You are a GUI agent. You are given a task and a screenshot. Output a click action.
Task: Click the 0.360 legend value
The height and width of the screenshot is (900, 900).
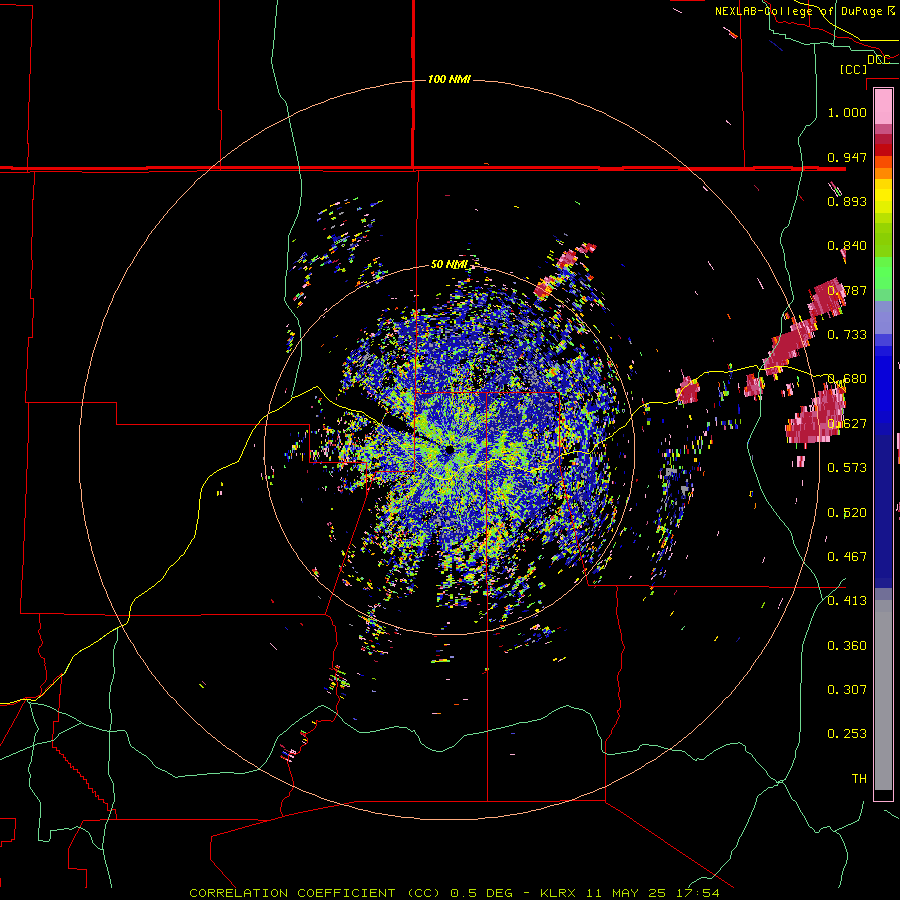click(x=847, y=645)
